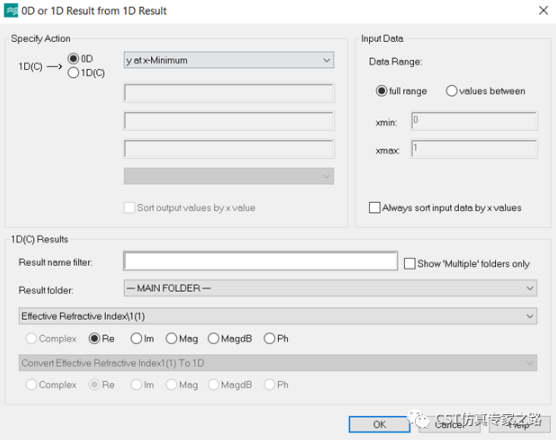Click the OK button
This screenshot has width=556, height=440.
pyautogui.click(x=379, y=424)
